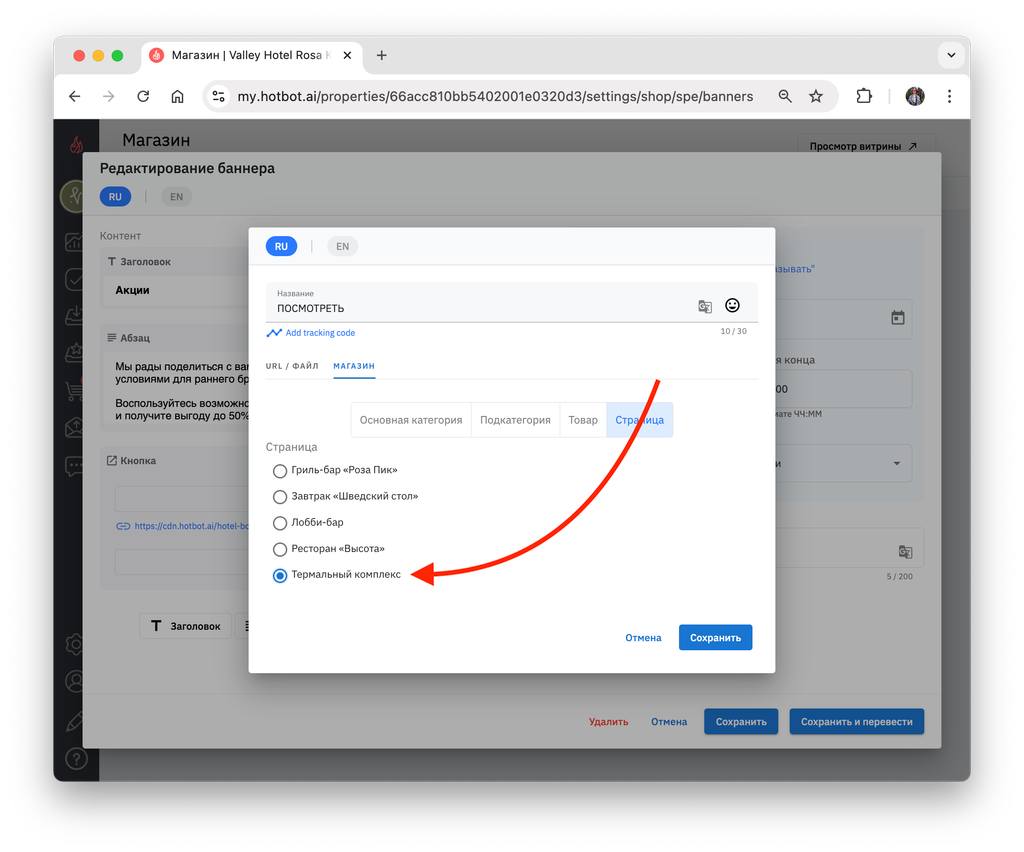Click Сохранить in the dialog
The width and height of the screenshot is (1024, 852).
(715, 638)
